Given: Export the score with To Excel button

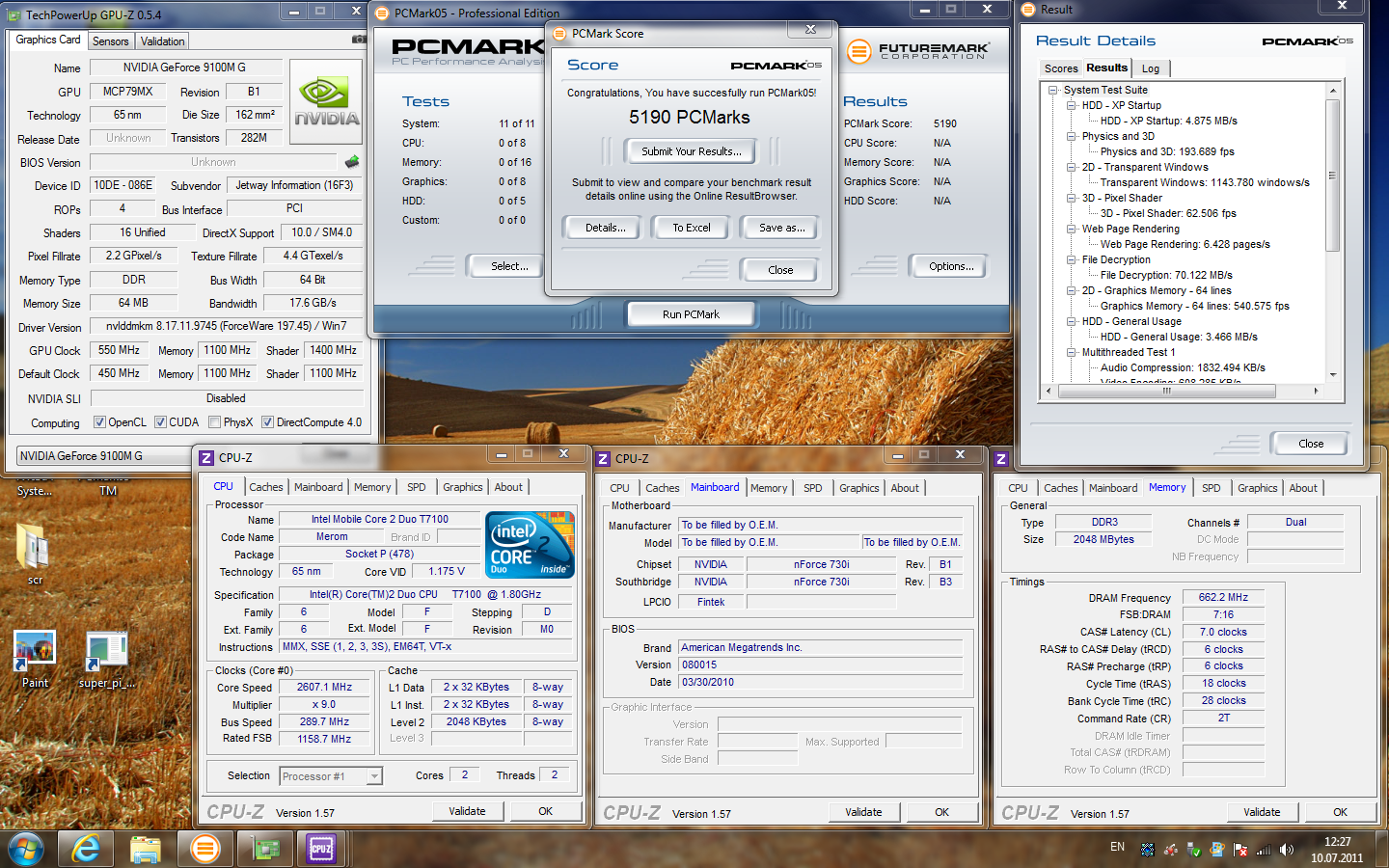Looking at the screenshot, I should point(692,228).
